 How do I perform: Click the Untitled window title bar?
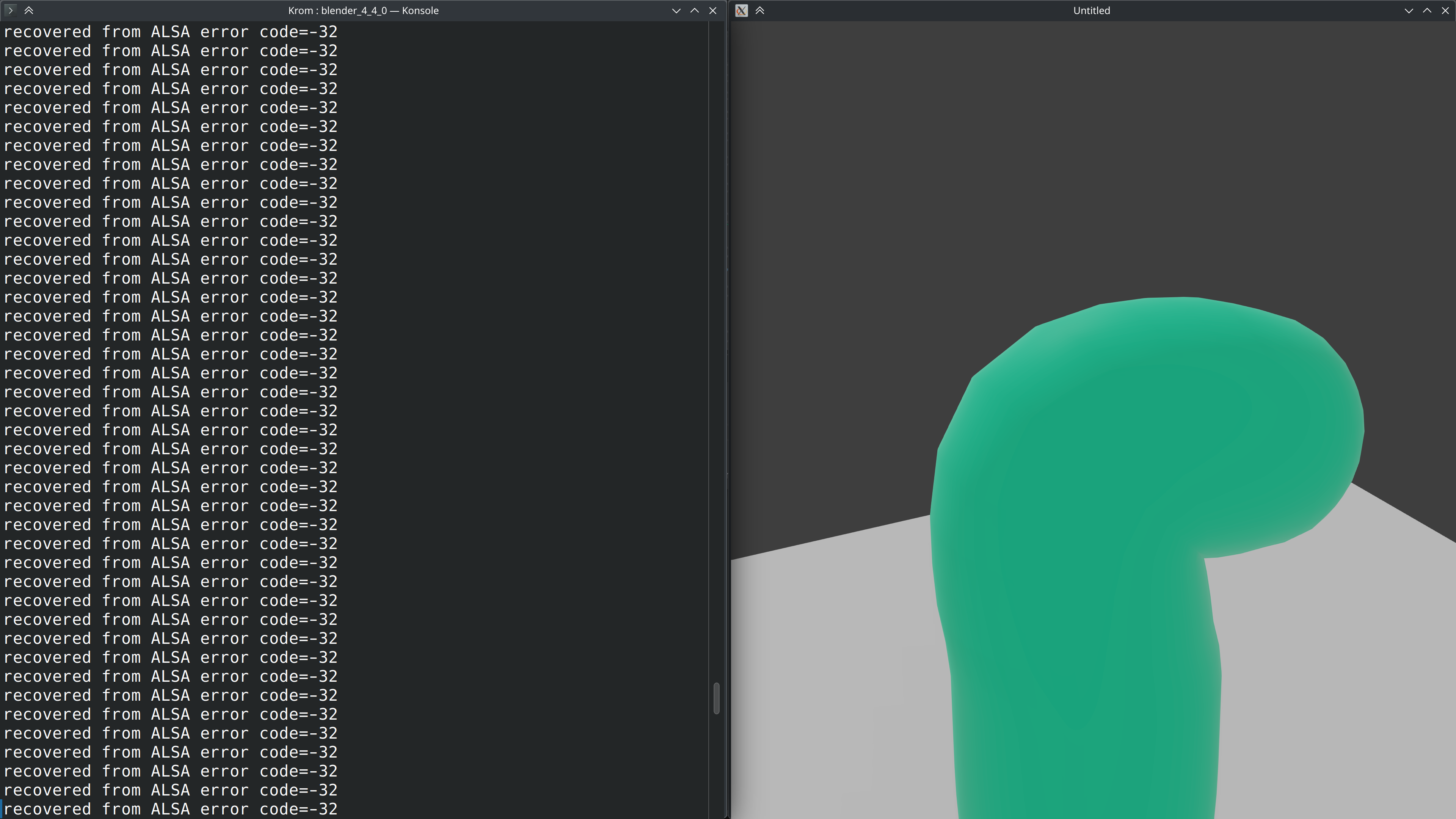pos(1091,10)
